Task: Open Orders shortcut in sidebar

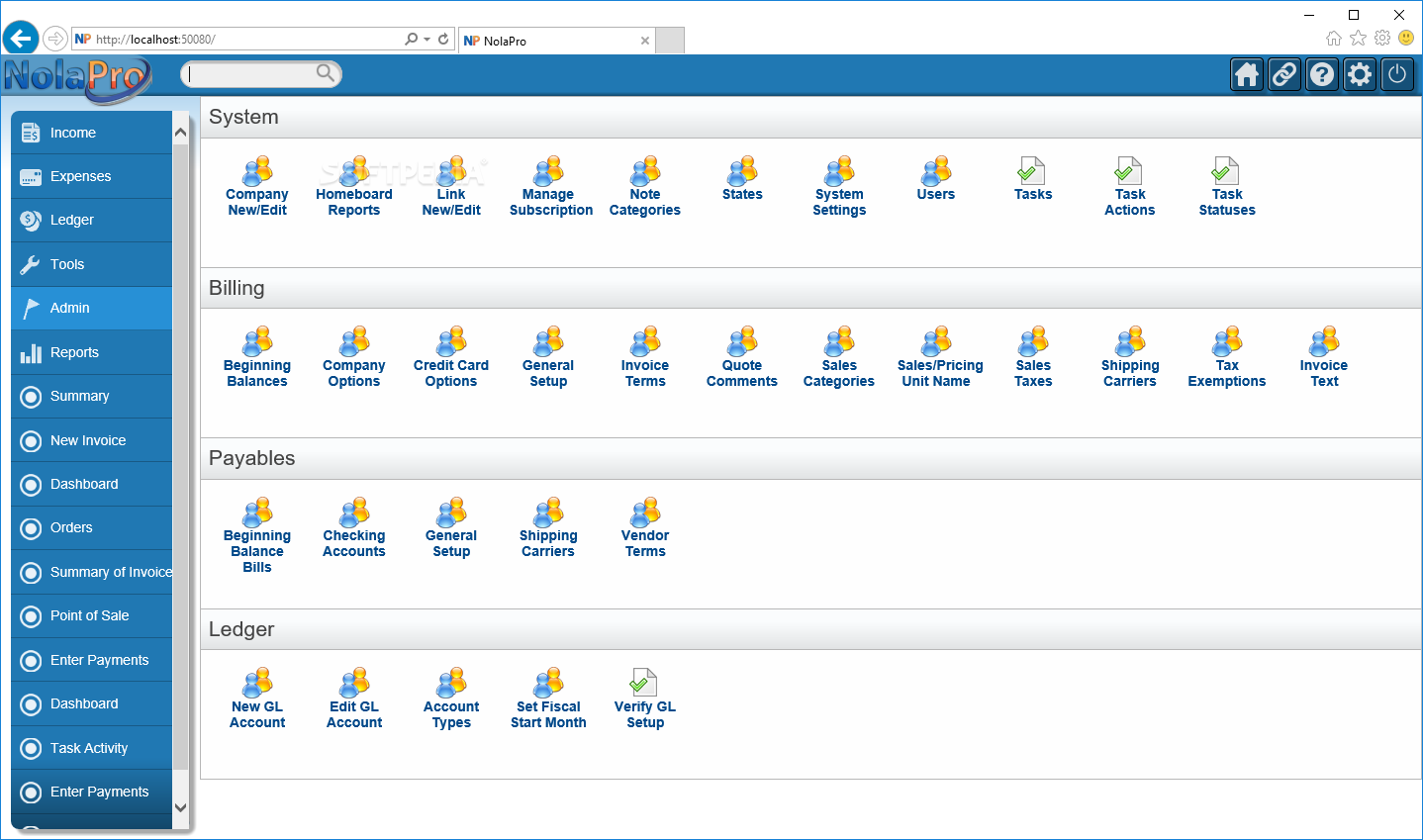Action: 92,527
